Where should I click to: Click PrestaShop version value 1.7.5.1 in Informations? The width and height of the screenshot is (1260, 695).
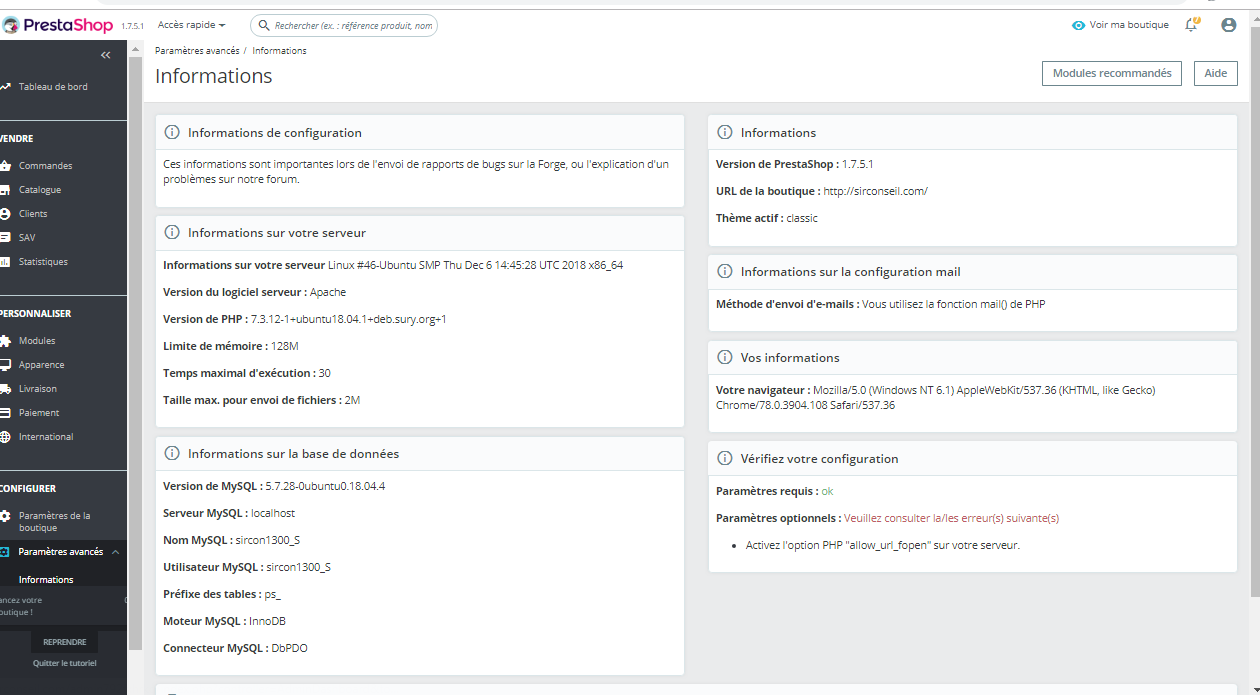(x=857, y=164)
